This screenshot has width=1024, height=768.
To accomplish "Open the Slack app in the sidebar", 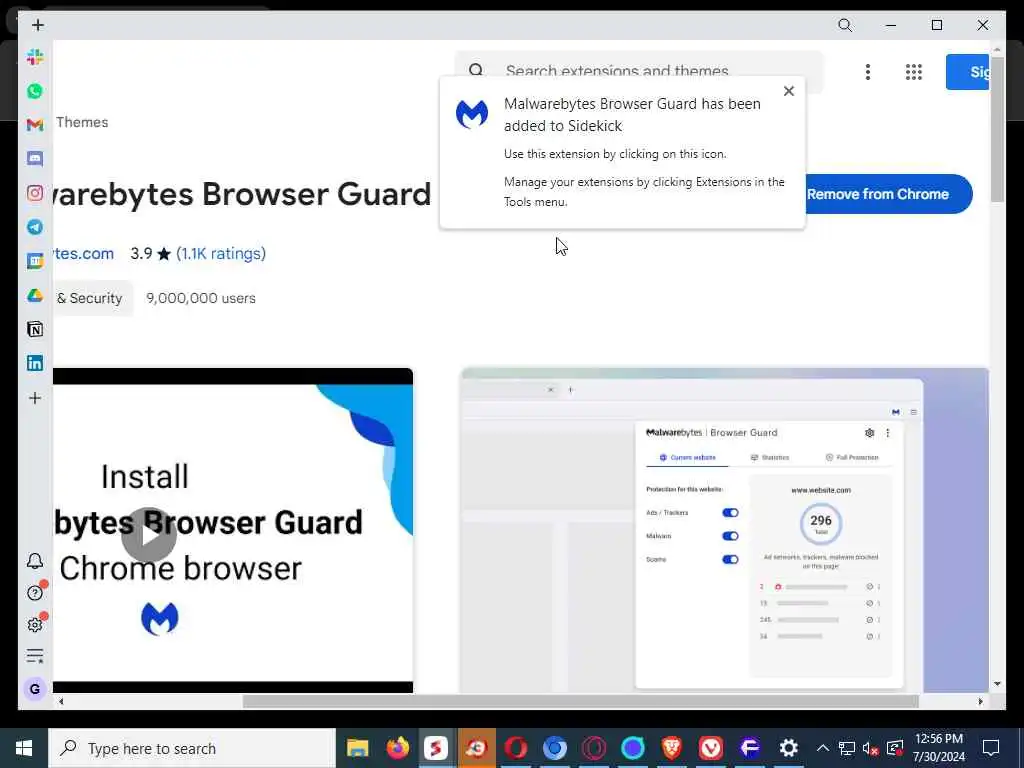I will (x=35, y=57).
